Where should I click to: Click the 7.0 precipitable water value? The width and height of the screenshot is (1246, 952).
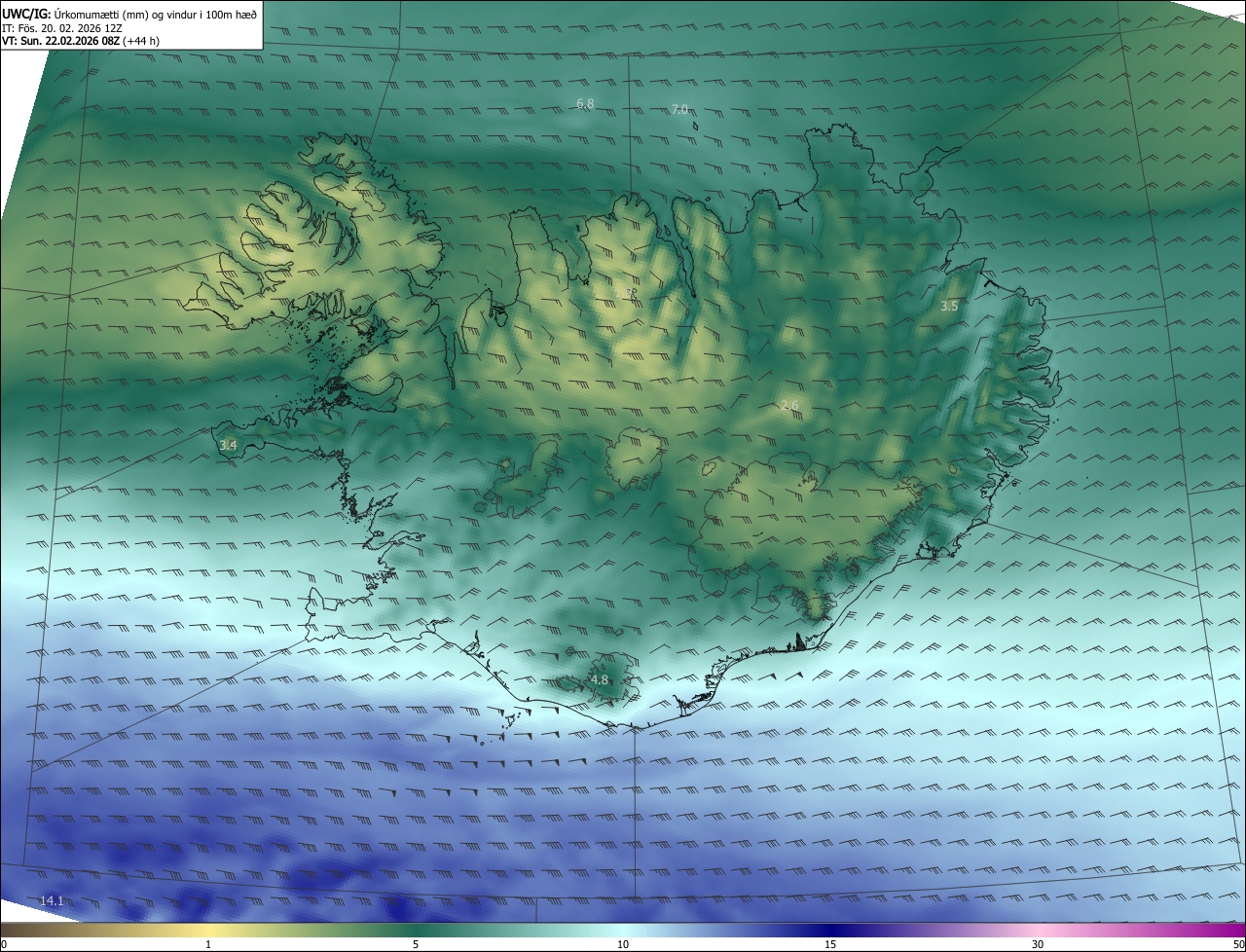(x=679, y=109)
